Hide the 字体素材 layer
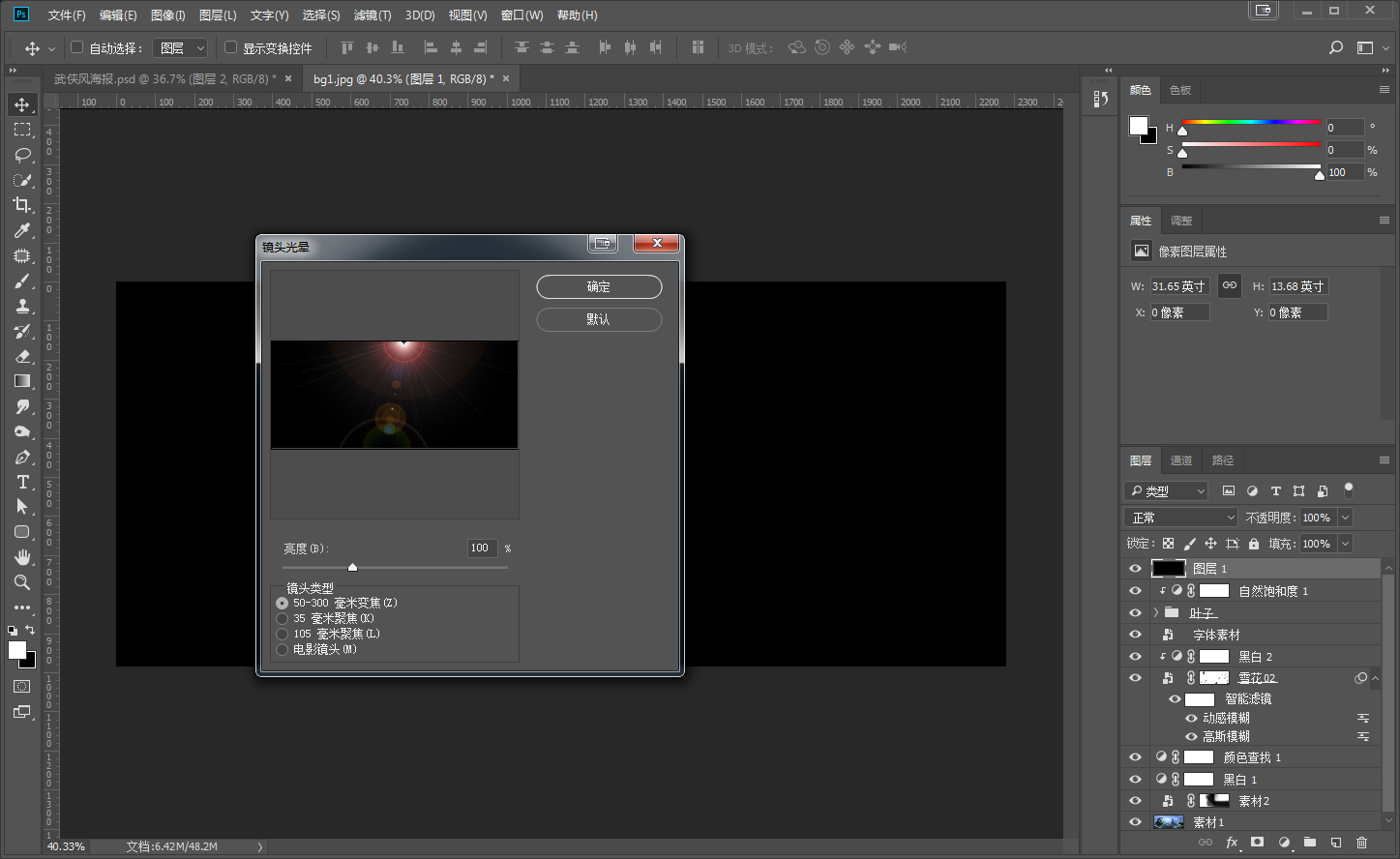 1135,635
